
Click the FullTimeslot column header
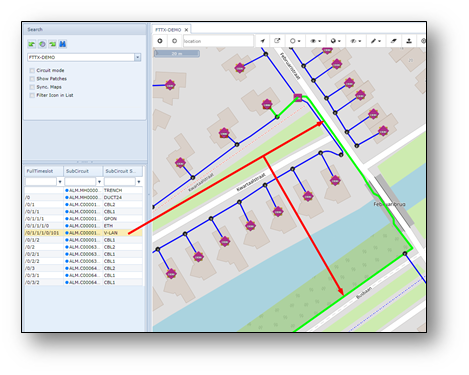tap(44, 171)
